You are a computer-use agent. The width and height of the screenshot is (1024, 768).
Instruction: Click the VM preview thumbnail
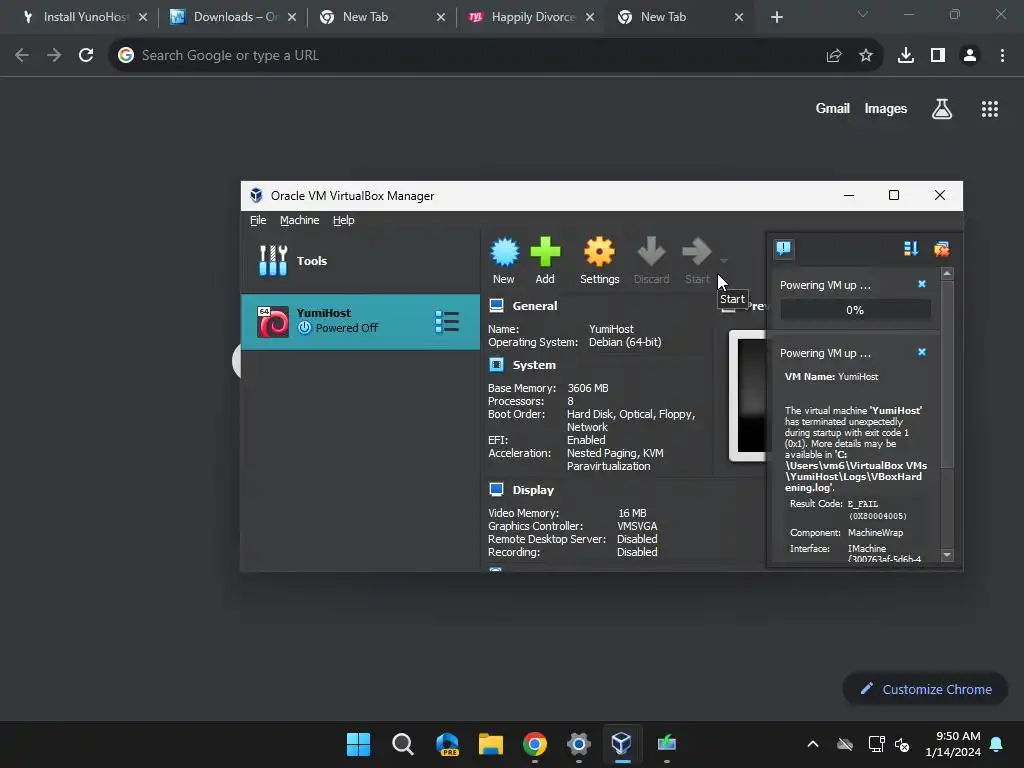point(748,396)
